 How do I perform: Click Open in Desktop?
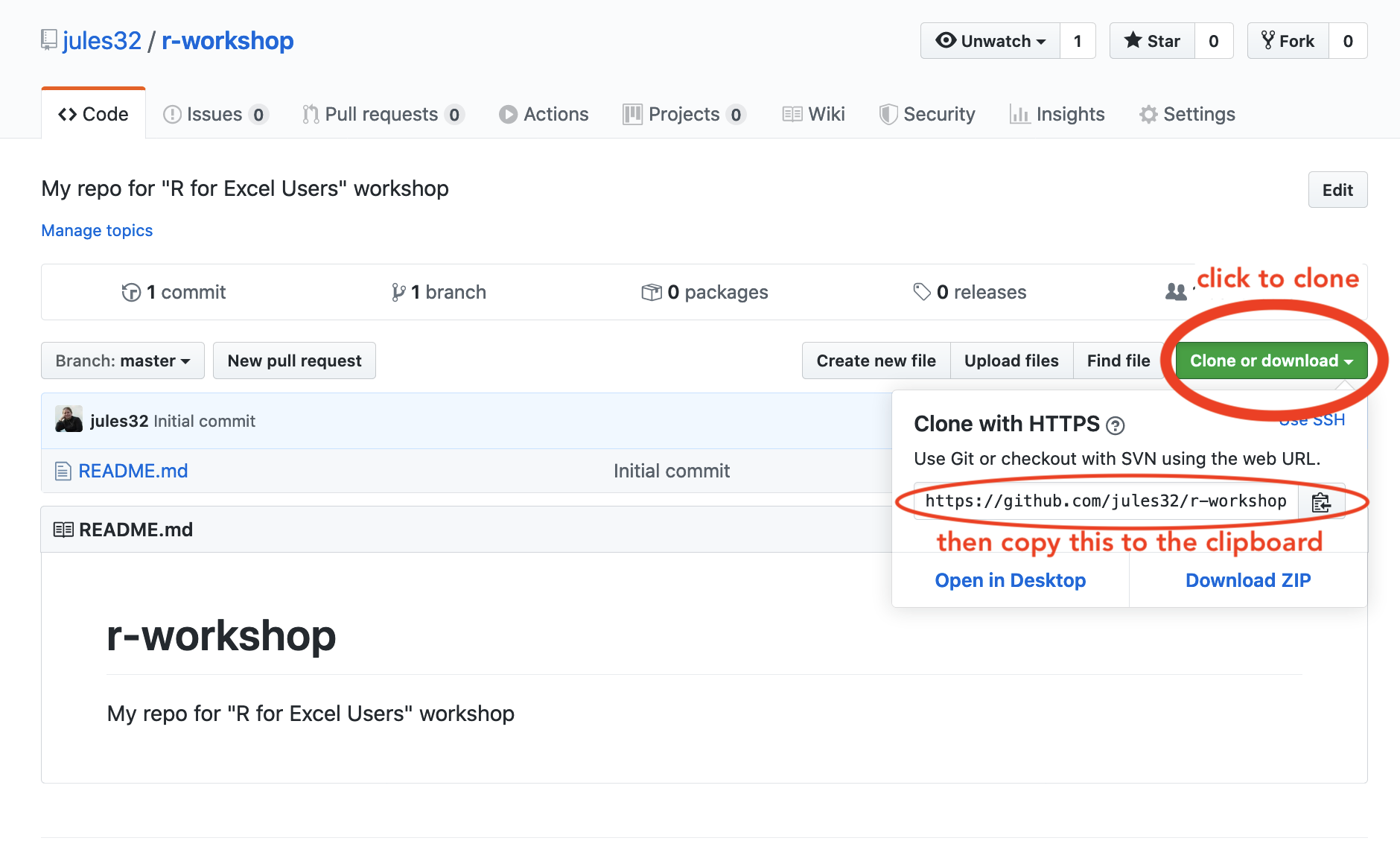1011,580
